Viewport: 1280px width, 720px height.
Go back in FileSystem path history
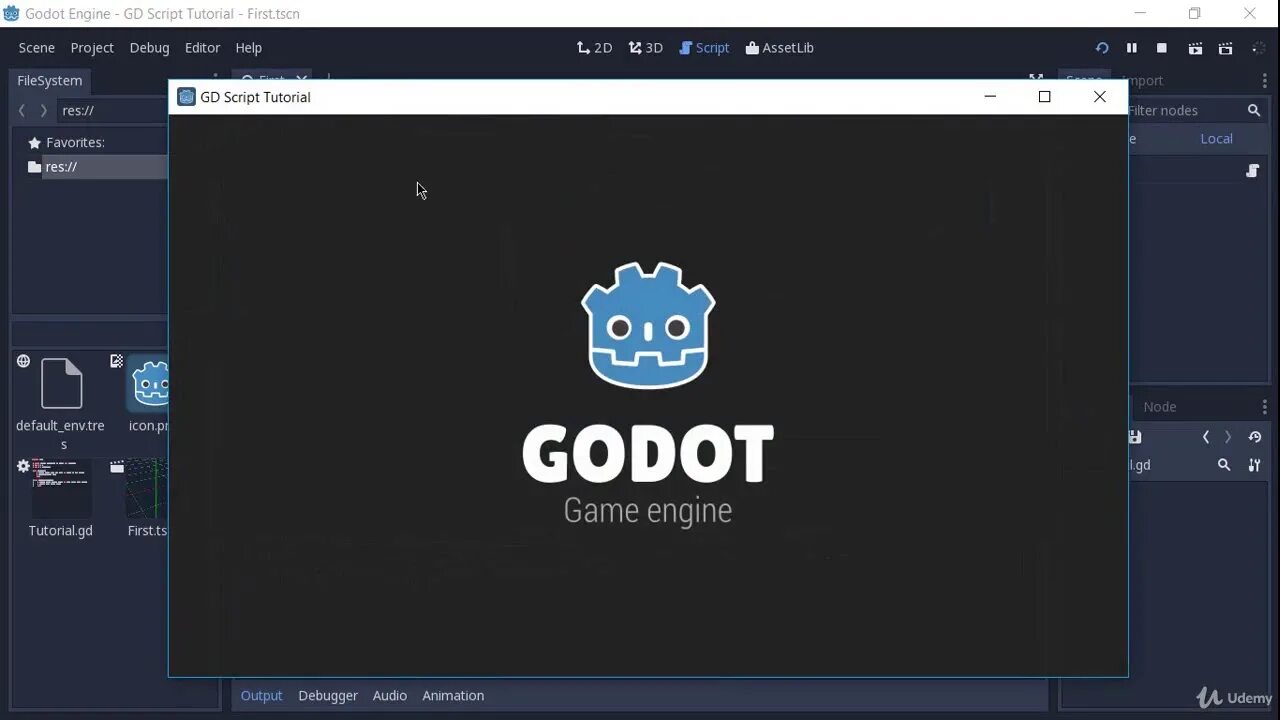pyautogui.click(x=22, y=111)
